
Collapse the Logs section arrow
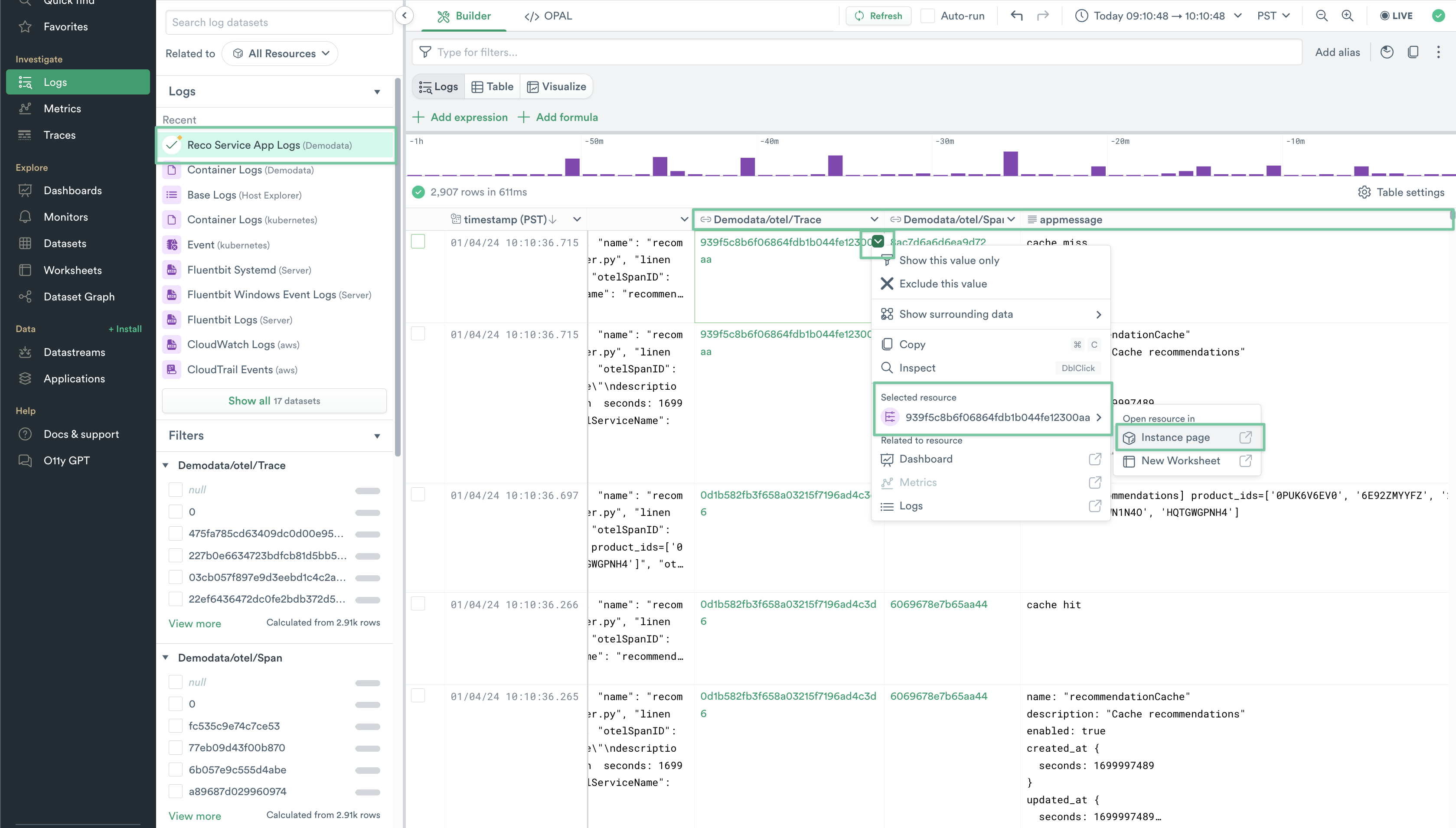(377, 91)
